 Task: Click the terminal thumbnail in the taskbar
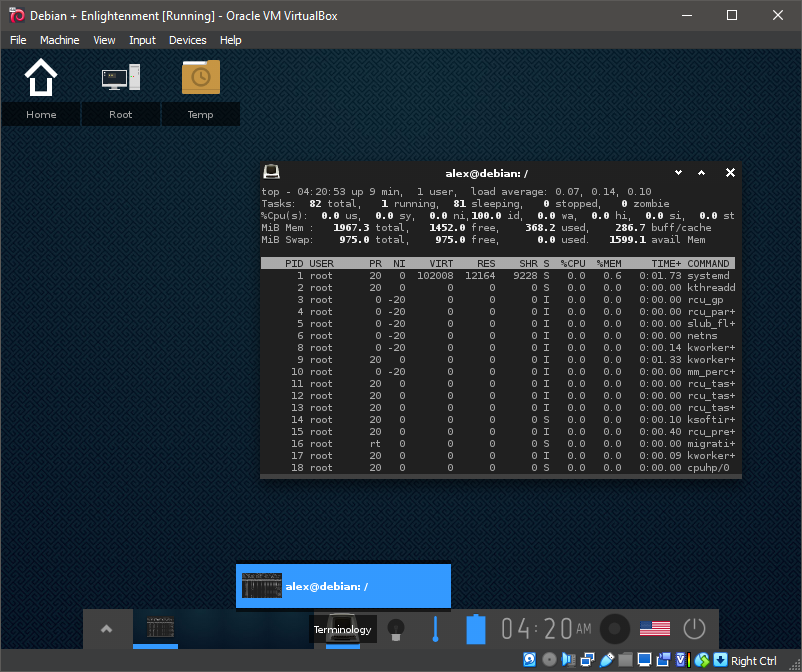[x=161, y=628]
